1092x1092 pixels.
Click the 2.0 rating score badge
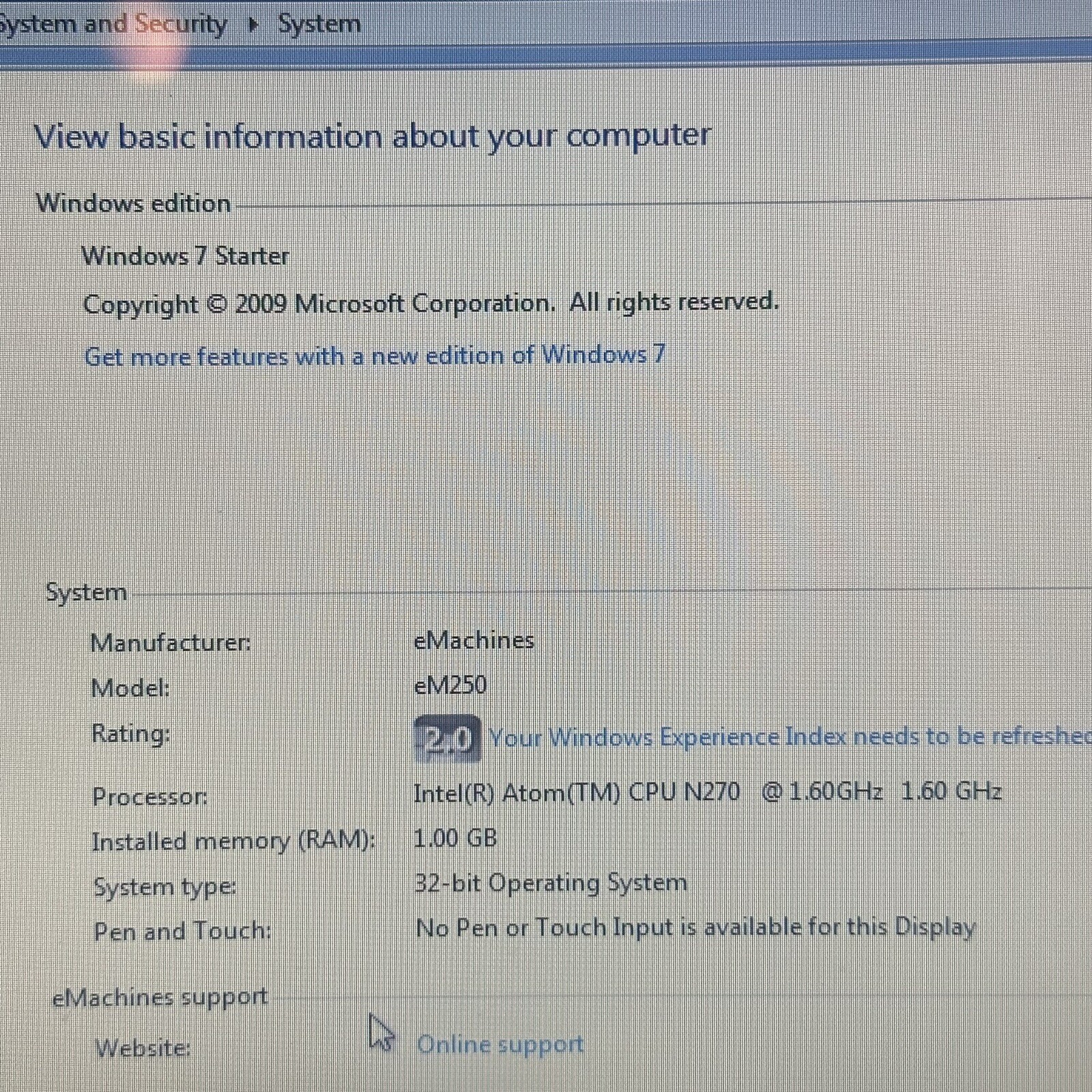point(447,738)
